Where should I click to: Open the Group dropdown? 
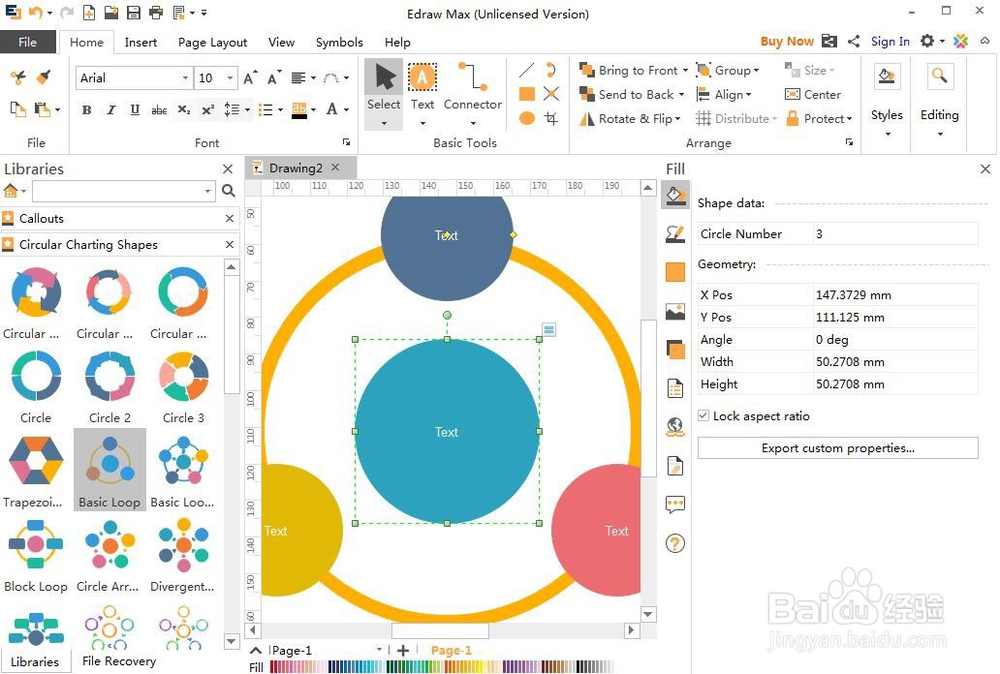[728, 70]
